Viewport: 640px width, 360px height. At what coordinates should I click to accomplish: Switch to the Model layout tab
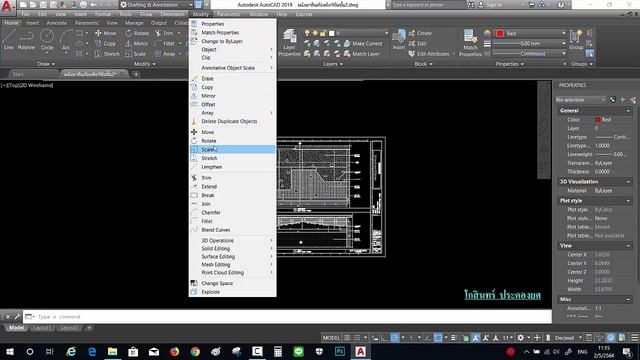point(16,328)
